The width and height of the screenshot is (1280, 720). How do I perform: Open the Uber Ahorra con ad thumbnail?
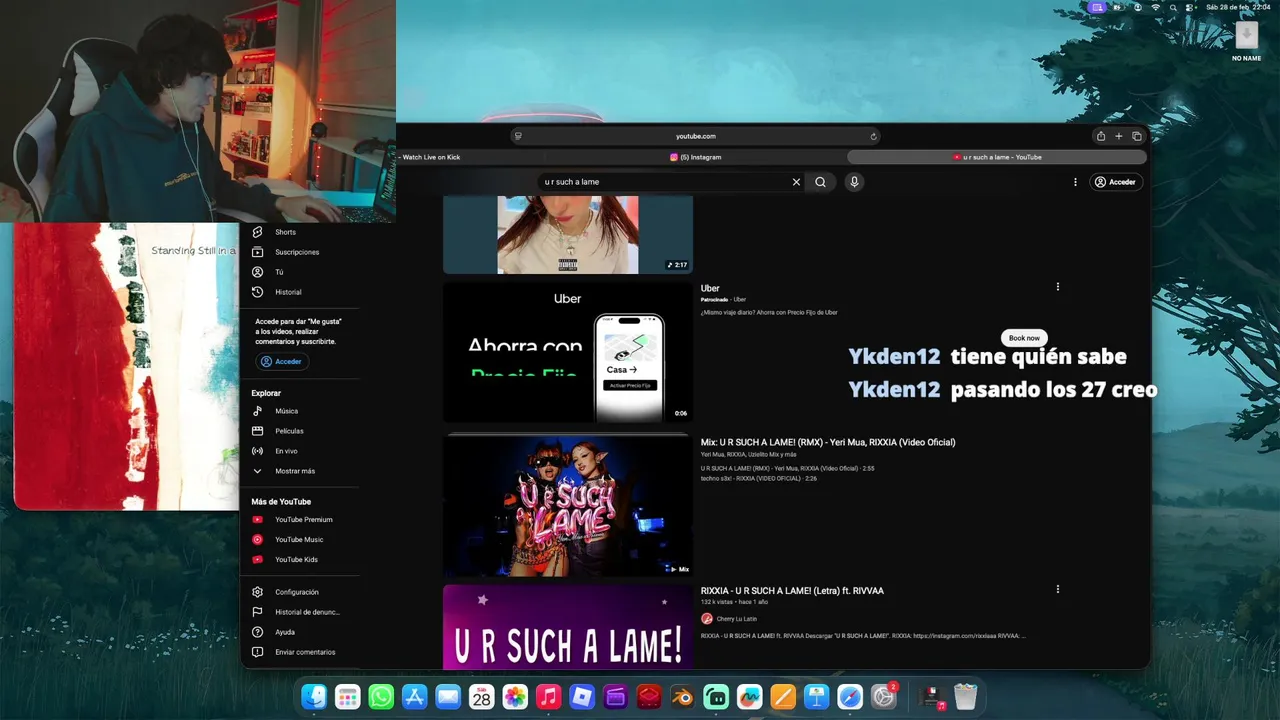[567, 352]
